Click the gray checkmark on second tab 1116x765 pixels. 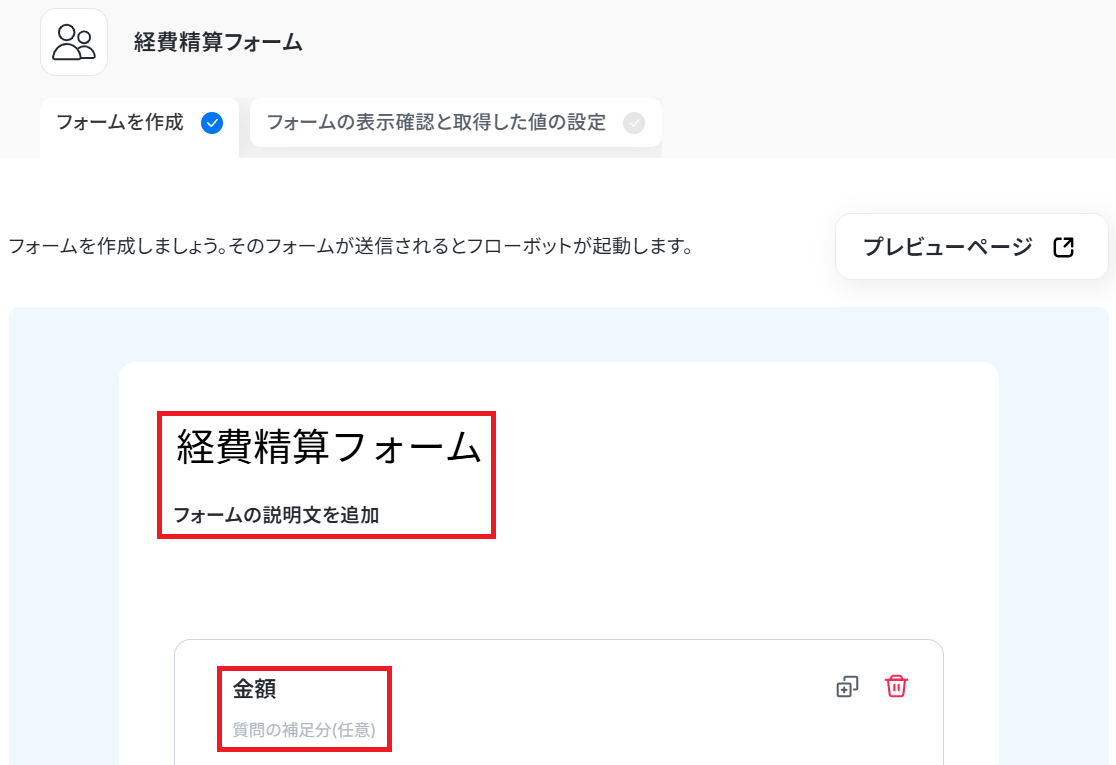coord(633,123)
